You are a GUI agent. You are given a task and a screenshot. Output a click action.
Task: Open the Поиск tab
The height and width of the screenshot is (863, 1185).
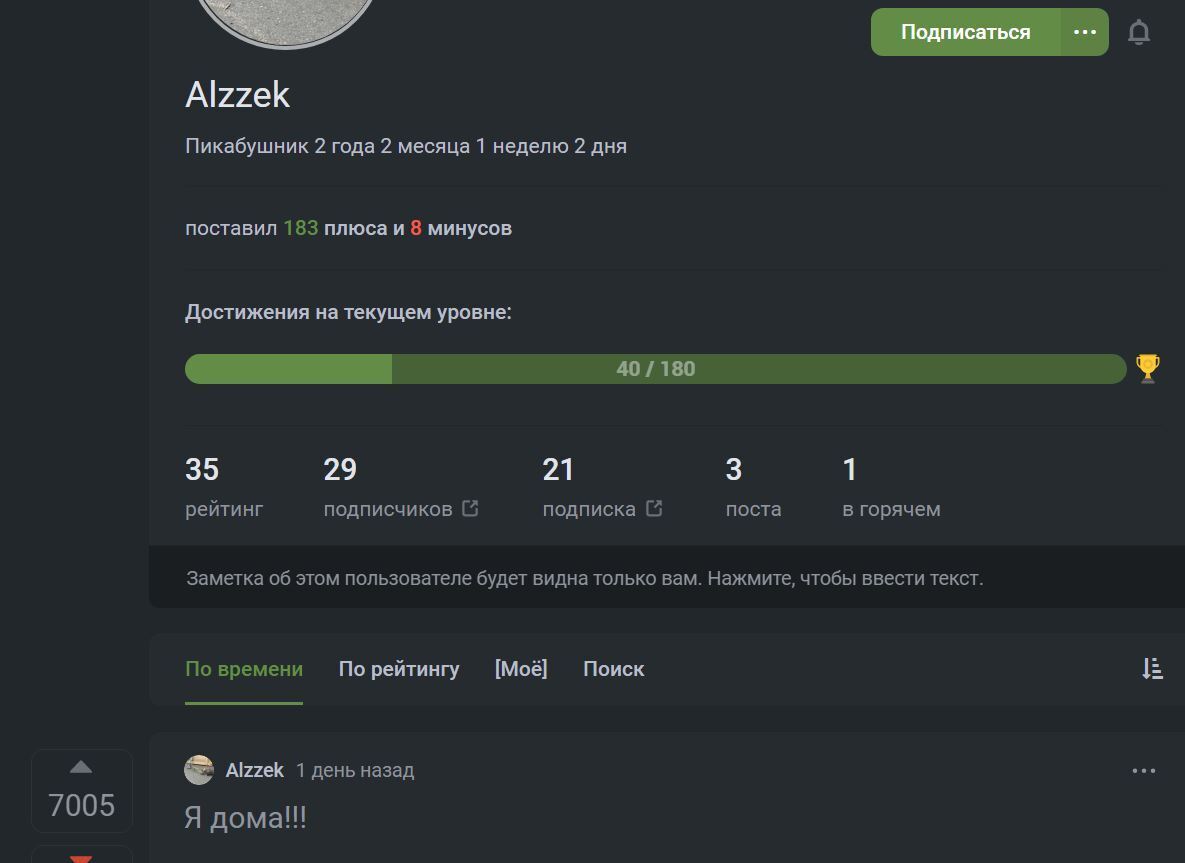tap(613, 669)
